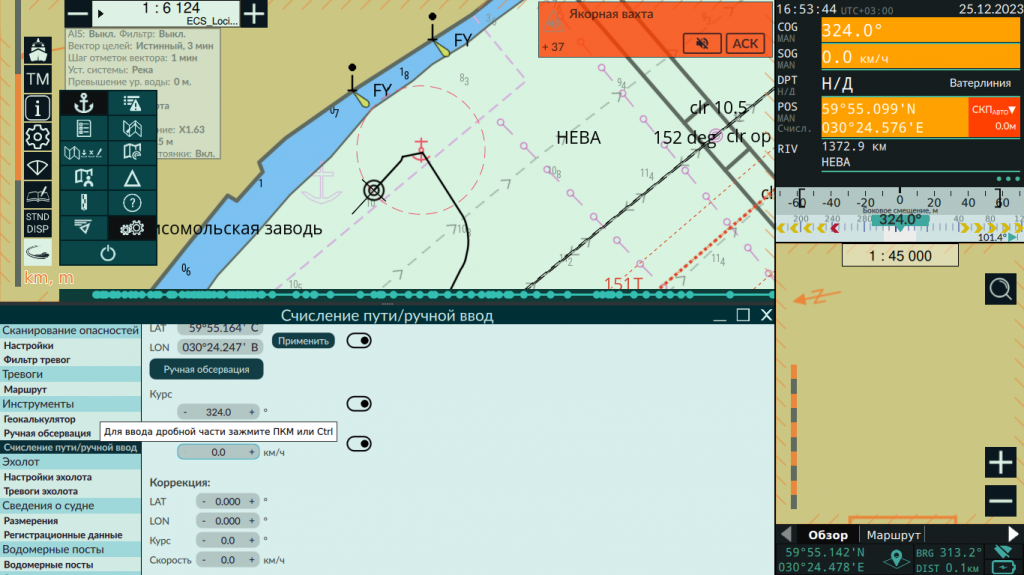
Task: Select the anchor watch icon in menu grid
Action: [x=84, y=103]
